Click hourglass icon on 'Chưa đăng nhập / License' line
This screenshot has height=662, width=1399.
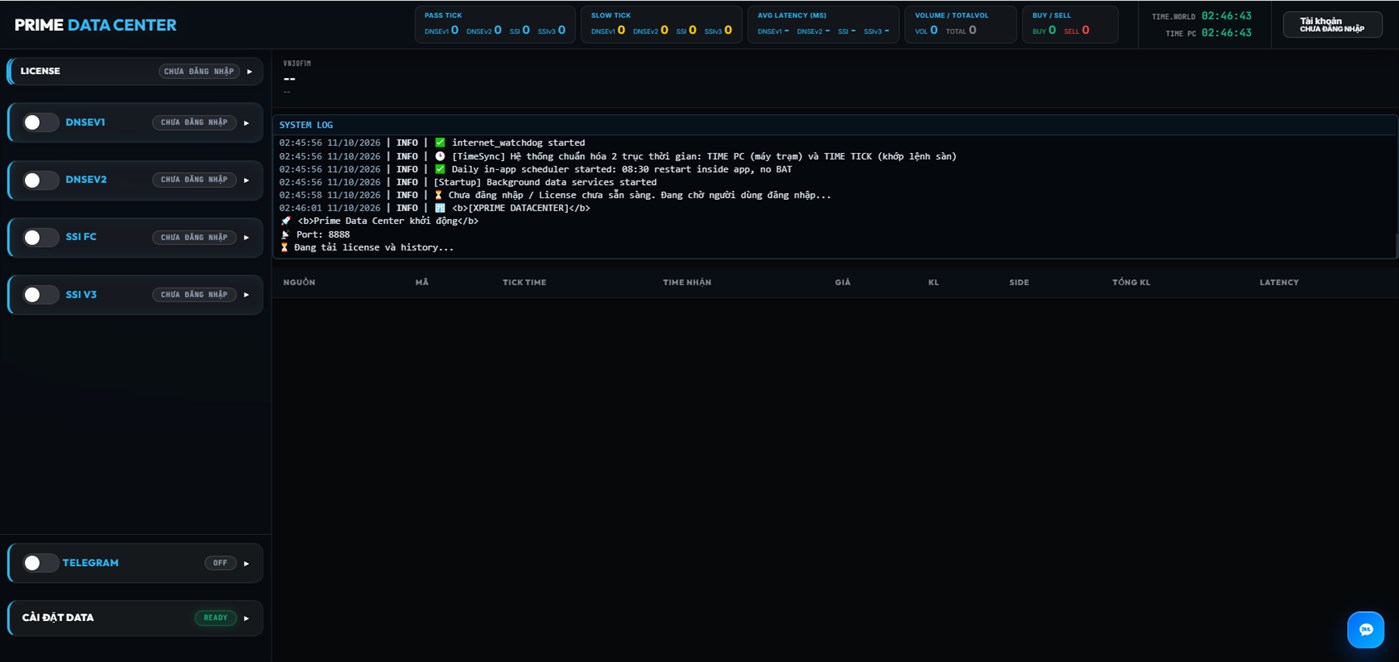pos(439,195)
